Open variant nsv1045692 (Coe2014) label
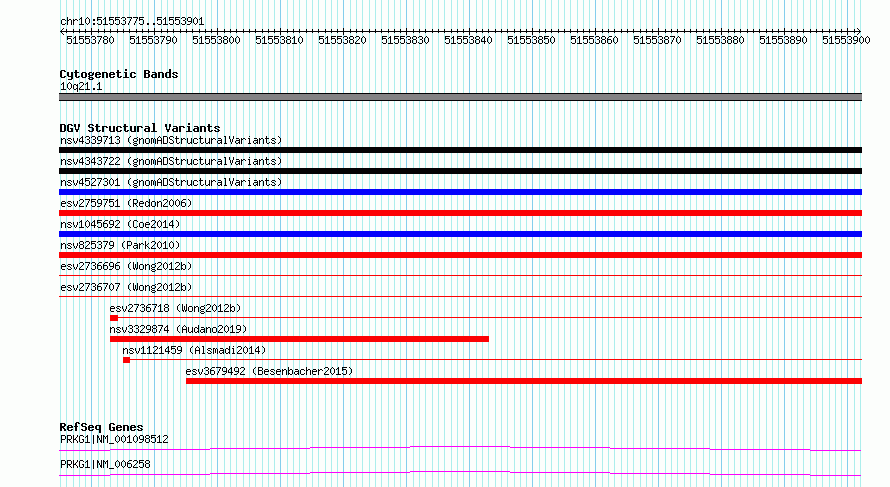890x487 pixels. pos(120,224)
